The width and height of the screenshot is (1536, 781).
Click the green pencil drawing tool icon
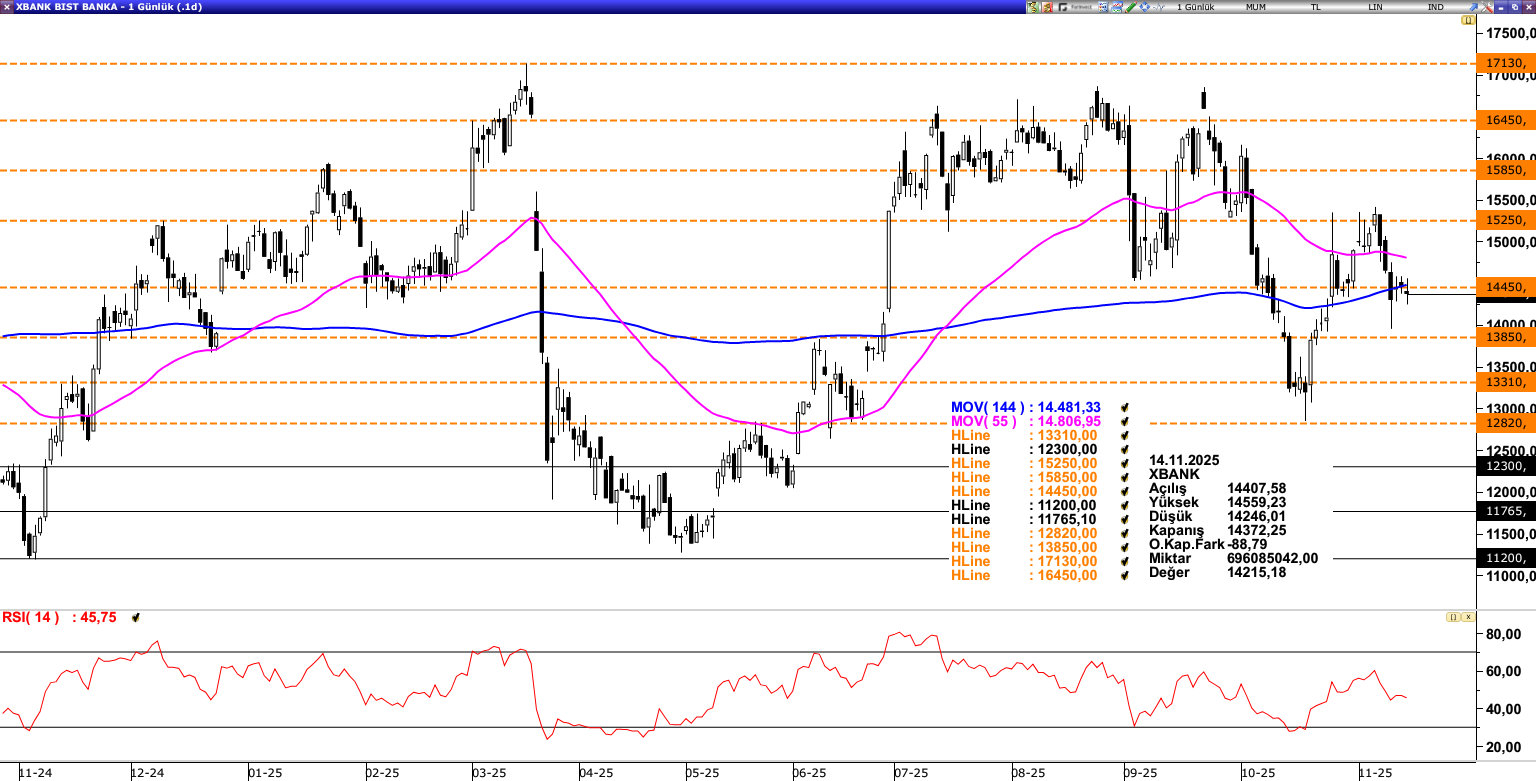[x=1130, y=7]
